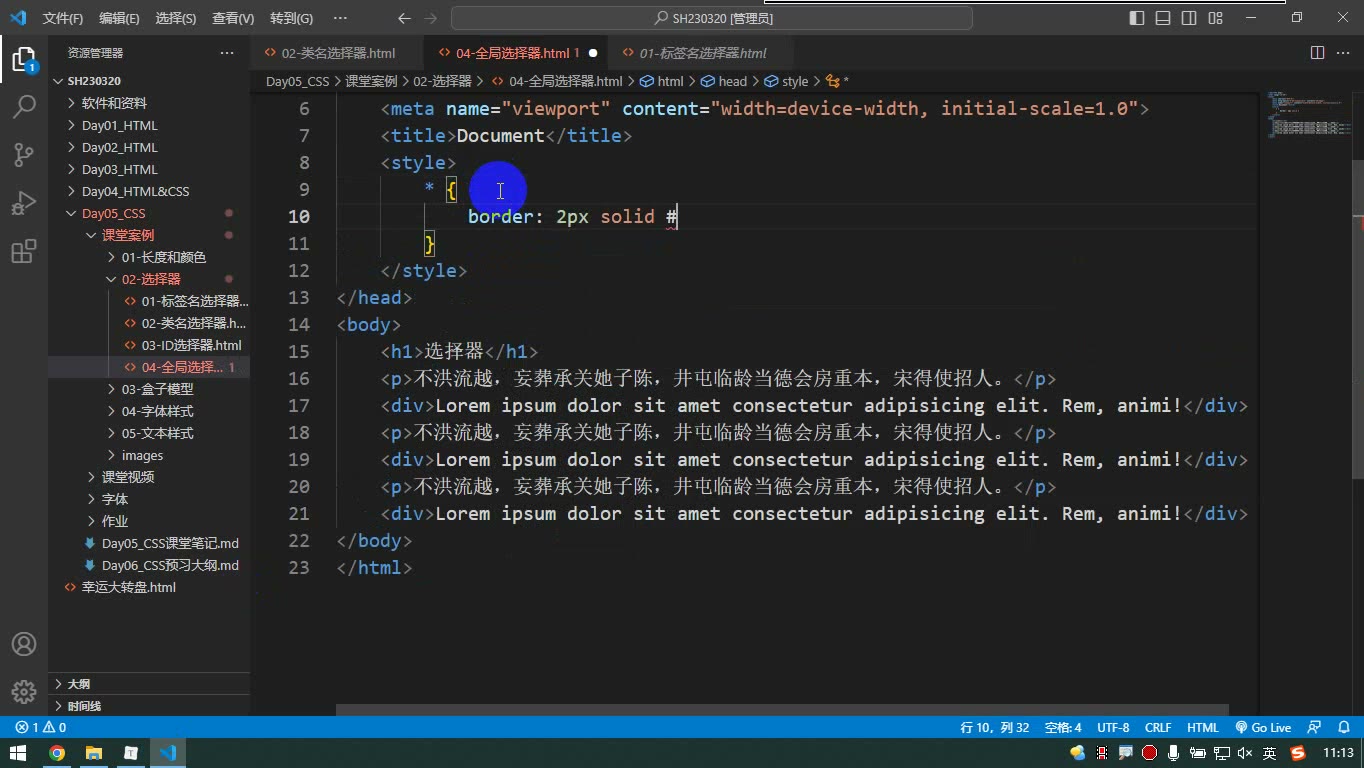Open the 编辑(E) menu
1364x768 pixels.
pos(119,18)
